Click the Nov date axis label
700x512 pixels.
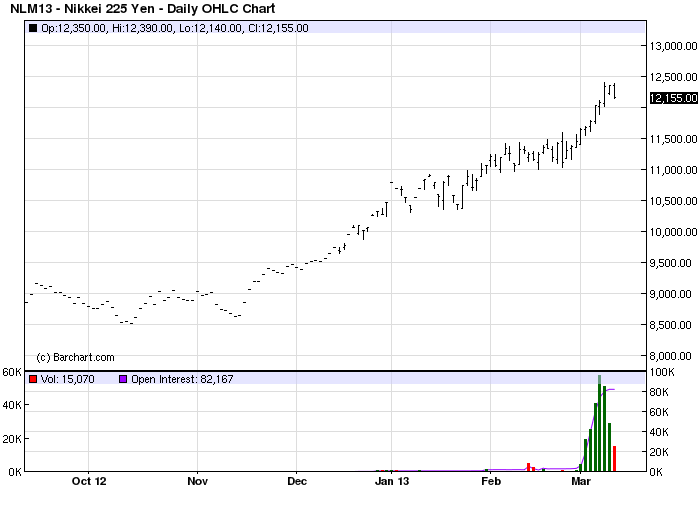[197, 481]
